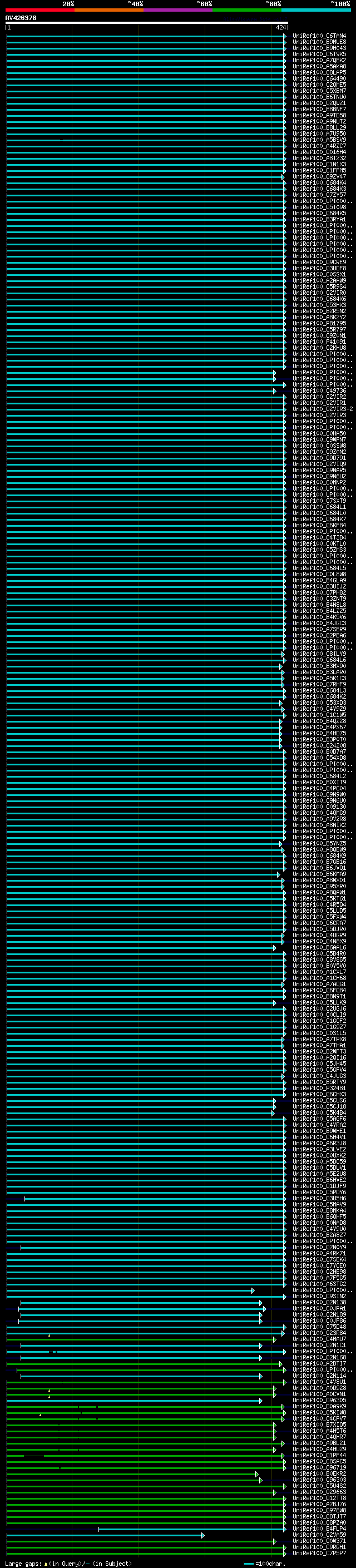Select the UniRef100_B0EKR2 label
Viewport: 356px width, 1568px height.
click(x=319, y=1473)
